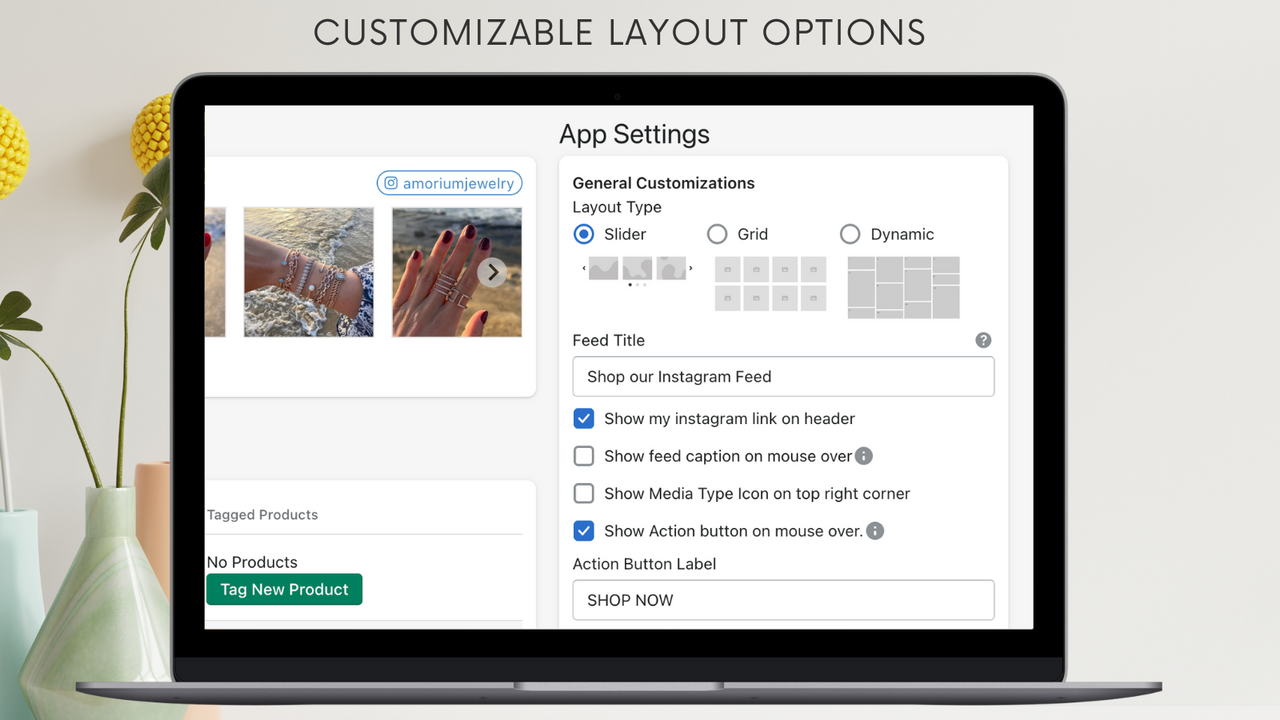Click inside the Feed Title text field
The width and height of the screenshot is (1280, 720).
[x=783, y=377]
